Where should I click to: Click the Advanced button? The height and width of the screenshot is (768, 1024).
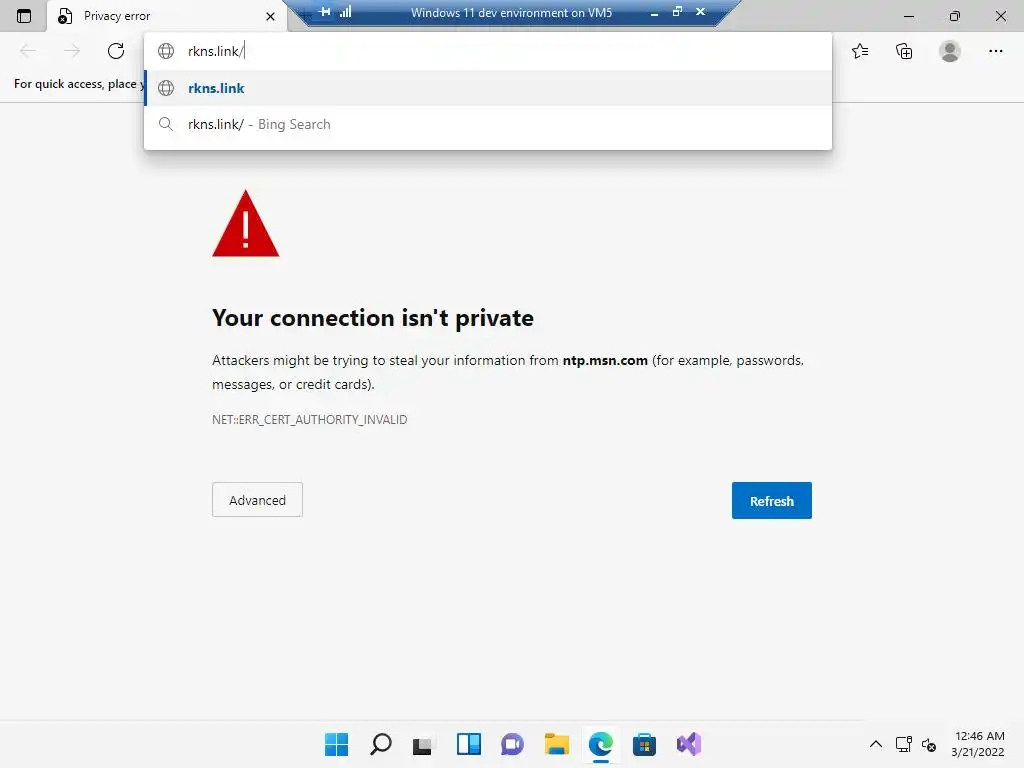[x=257, y=500]
